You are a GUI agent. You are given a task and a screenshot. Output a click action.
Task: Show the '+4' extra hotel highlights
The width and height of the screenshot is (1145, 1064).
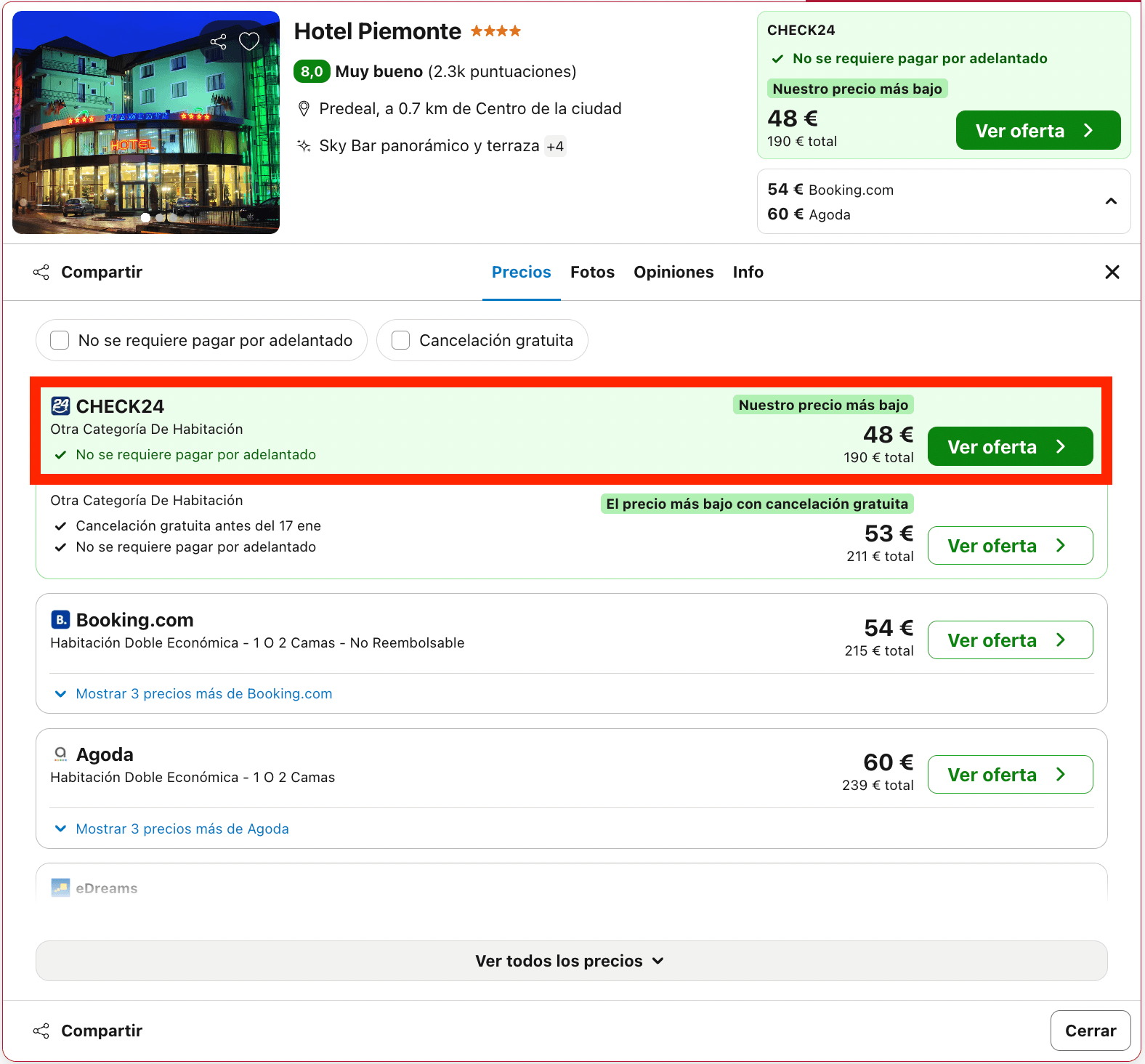tap(556, 146)
